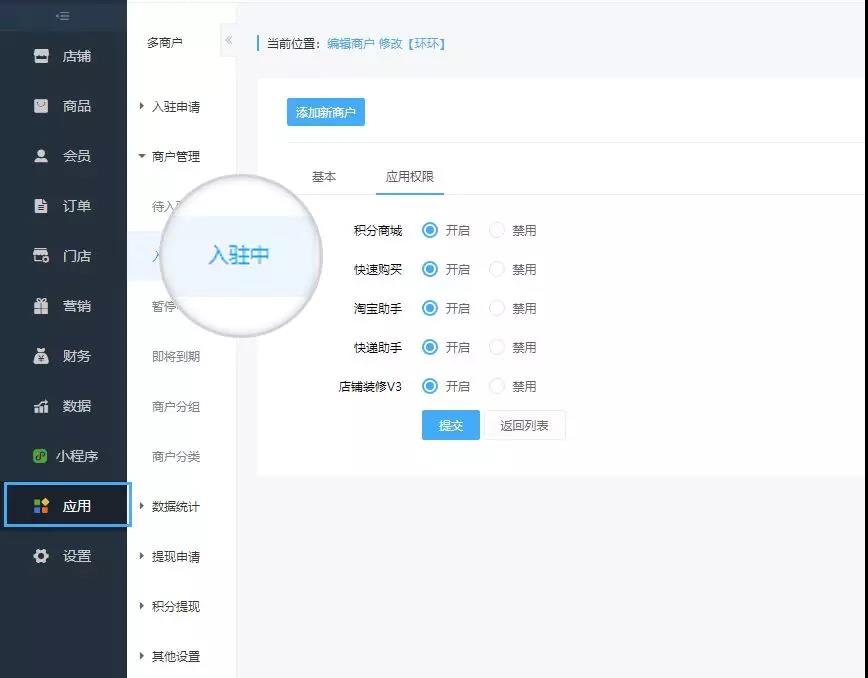Select the 应用 apps icon
The height and width of the screenshot is (678, 868).
click(x=41, y=506)
